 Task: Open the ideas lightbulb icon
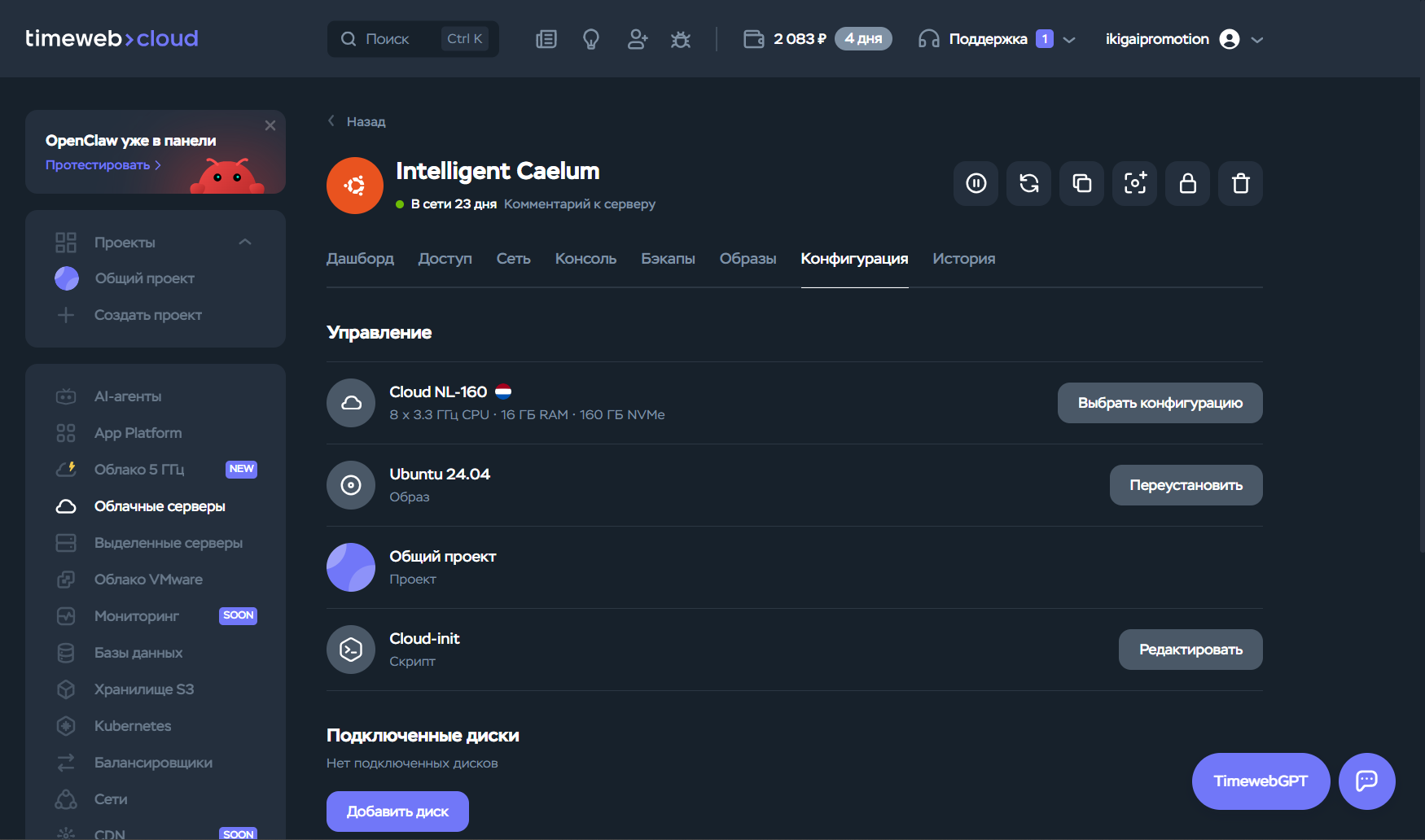coord(591,39)
